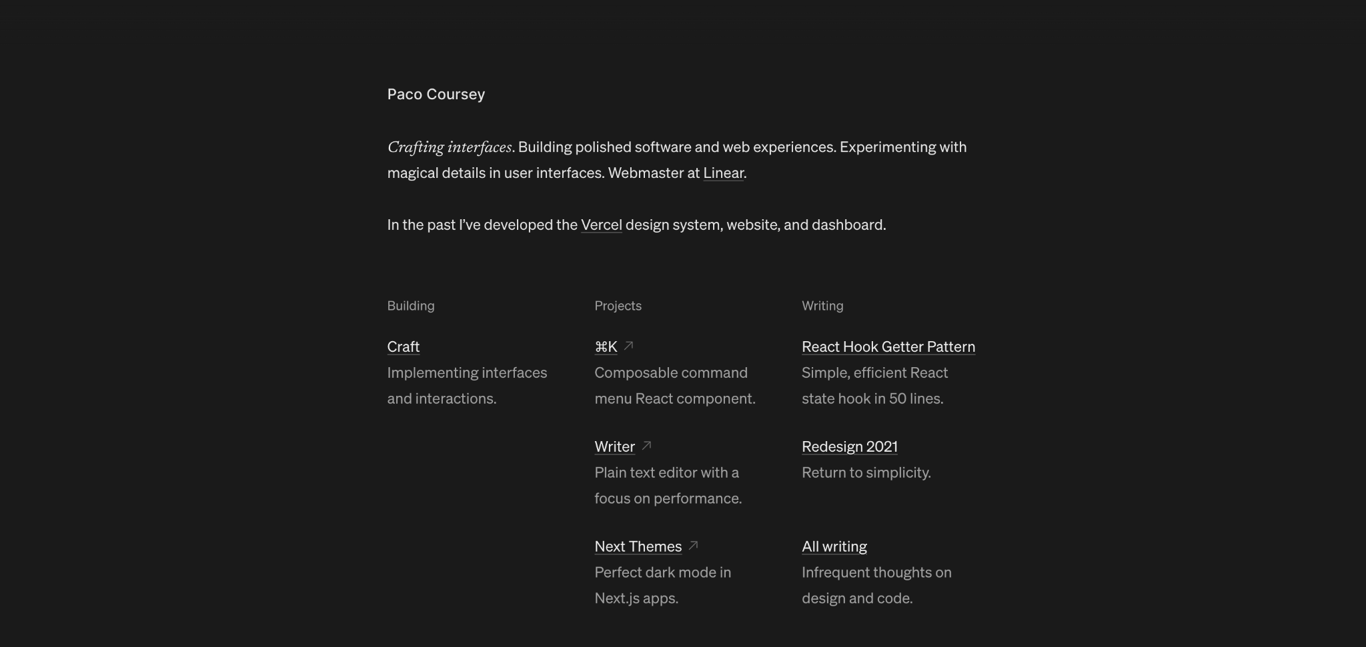The image size is (1366, 647).
Task: Click the 'Return to simplicity' description
Action: click(x=866, y=473)
